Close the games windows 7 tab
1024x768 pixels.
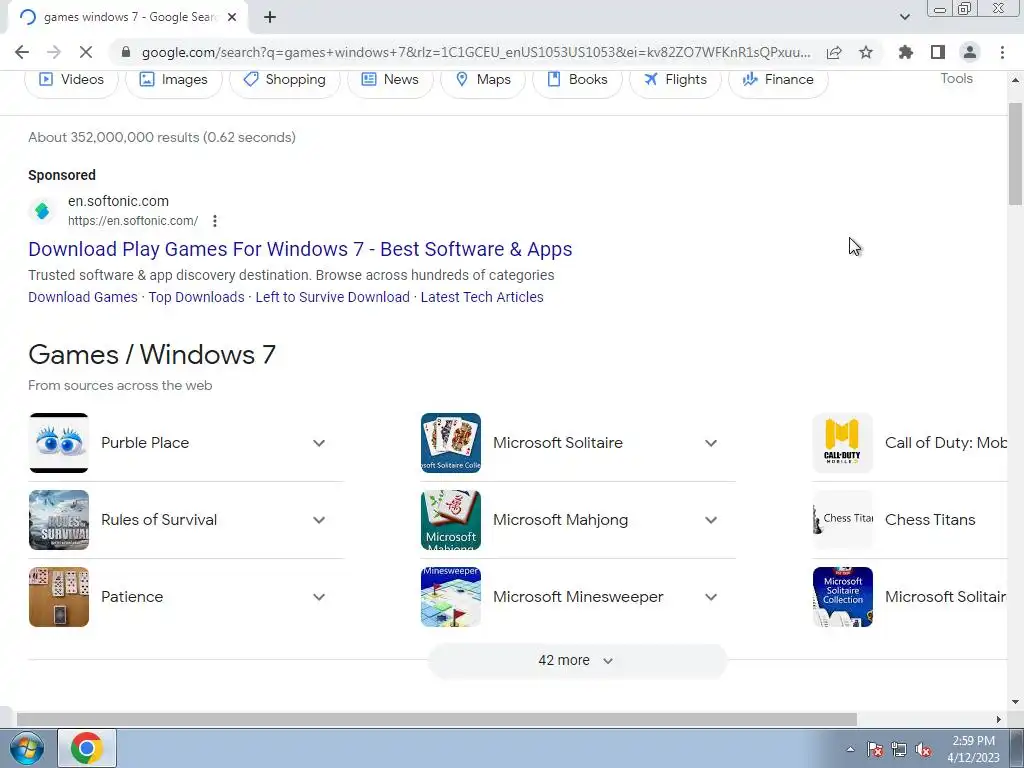232,17
